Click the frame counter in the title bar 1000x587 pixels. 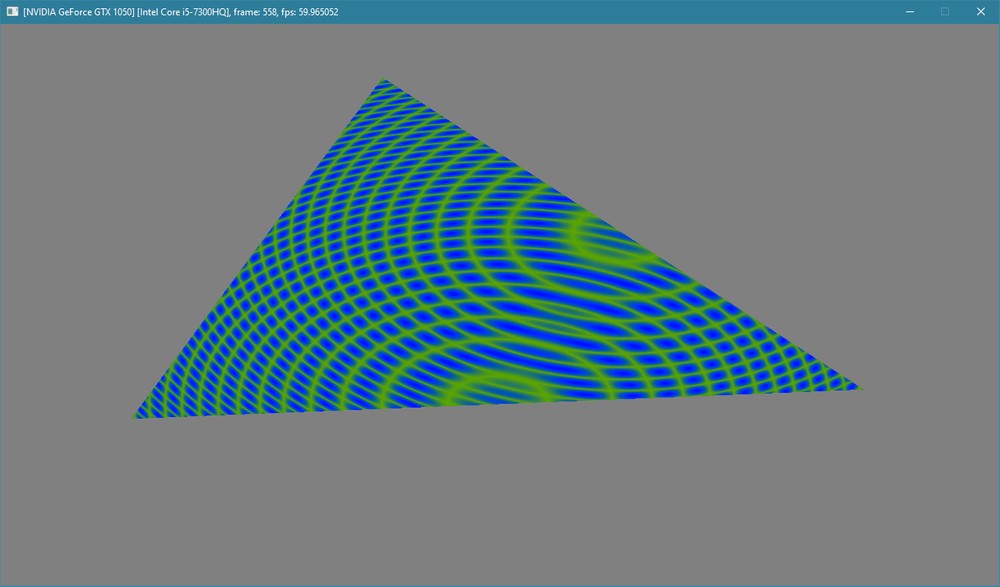coord(258,11)
